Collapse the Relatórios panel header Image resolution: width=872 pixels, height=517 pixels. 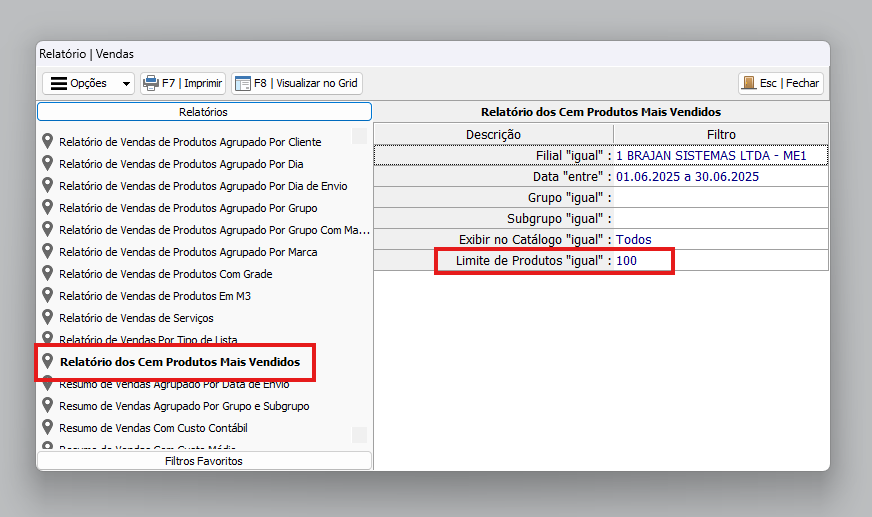tap(204, 112)
